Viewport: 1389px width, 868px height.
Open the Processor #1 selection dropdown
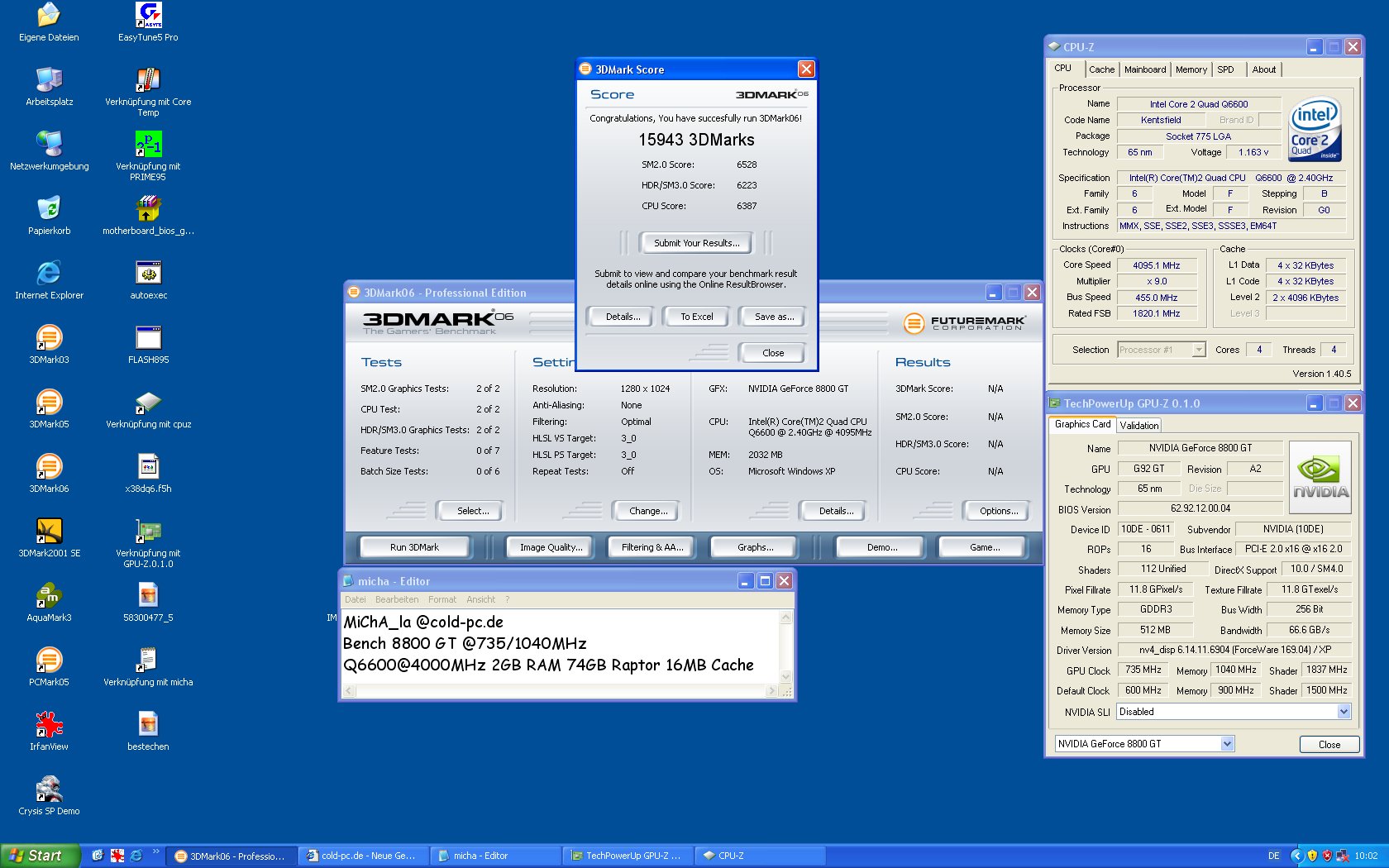(x=1199, y=350)
